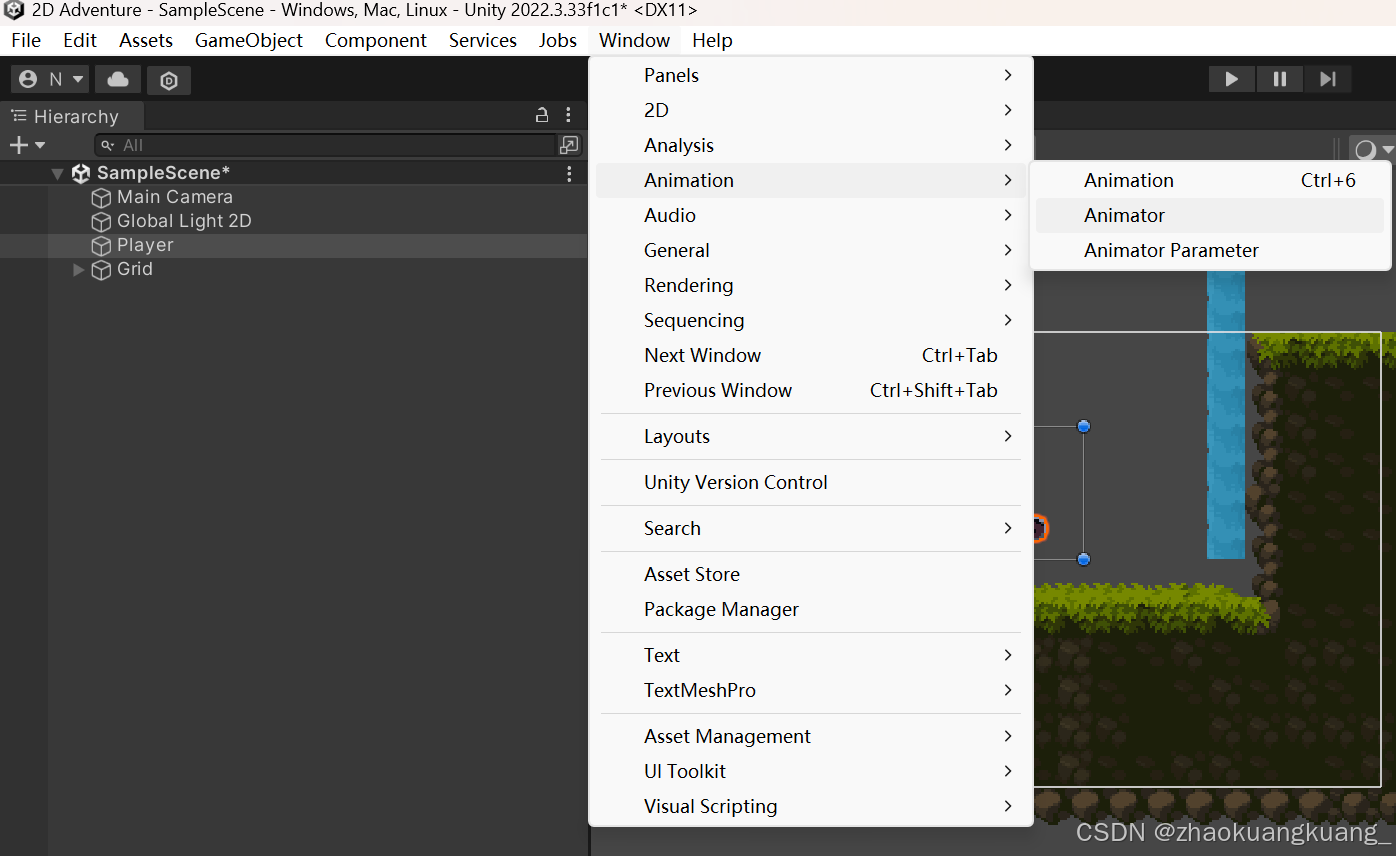Click the top blue collider handle in Scene

(x=1083, y=426)
